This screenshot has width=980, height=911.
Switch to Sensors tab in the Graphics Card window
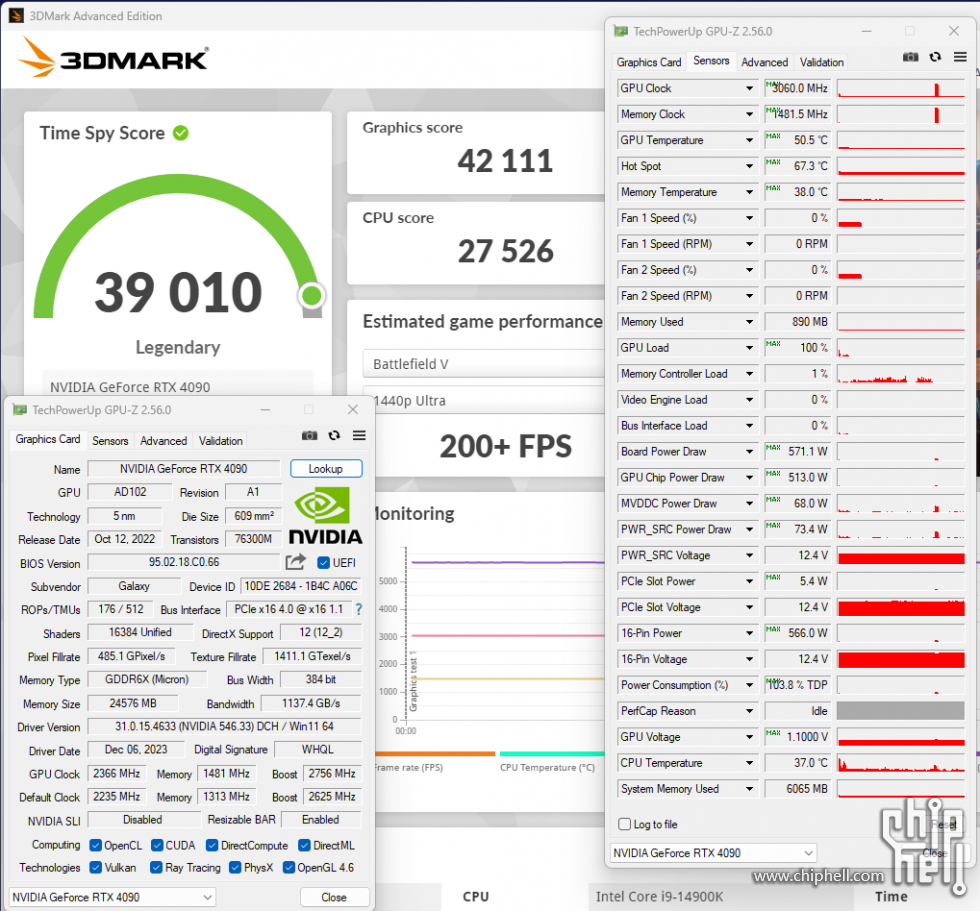pos(110,441)
